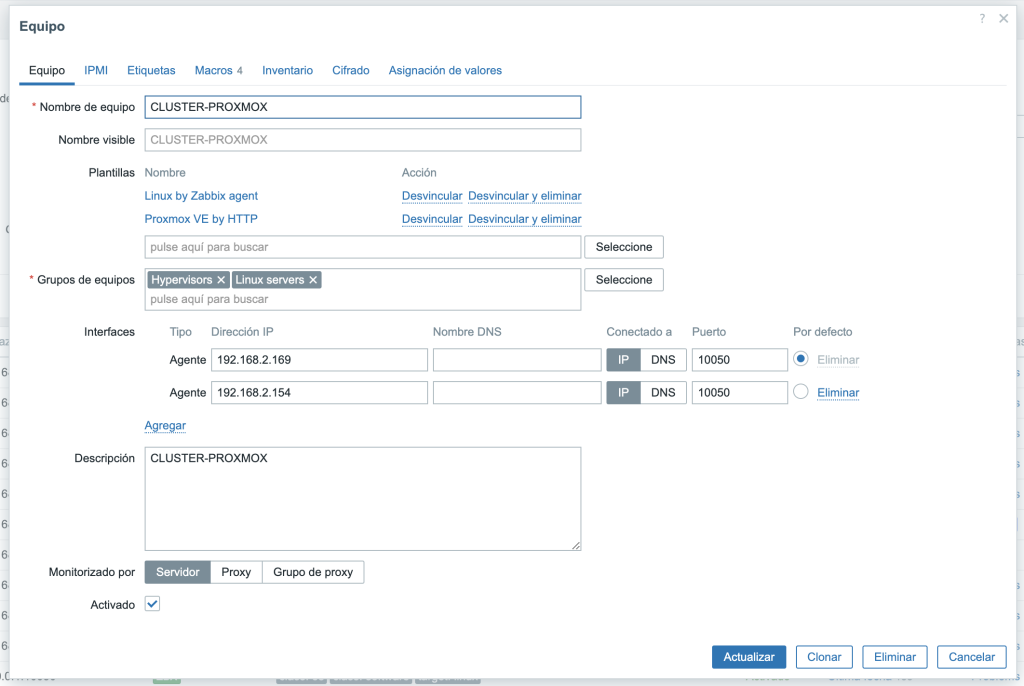Open template selection with Seleccione
This screenshot has width=1024, height=686.
click(x=623, y=246)
